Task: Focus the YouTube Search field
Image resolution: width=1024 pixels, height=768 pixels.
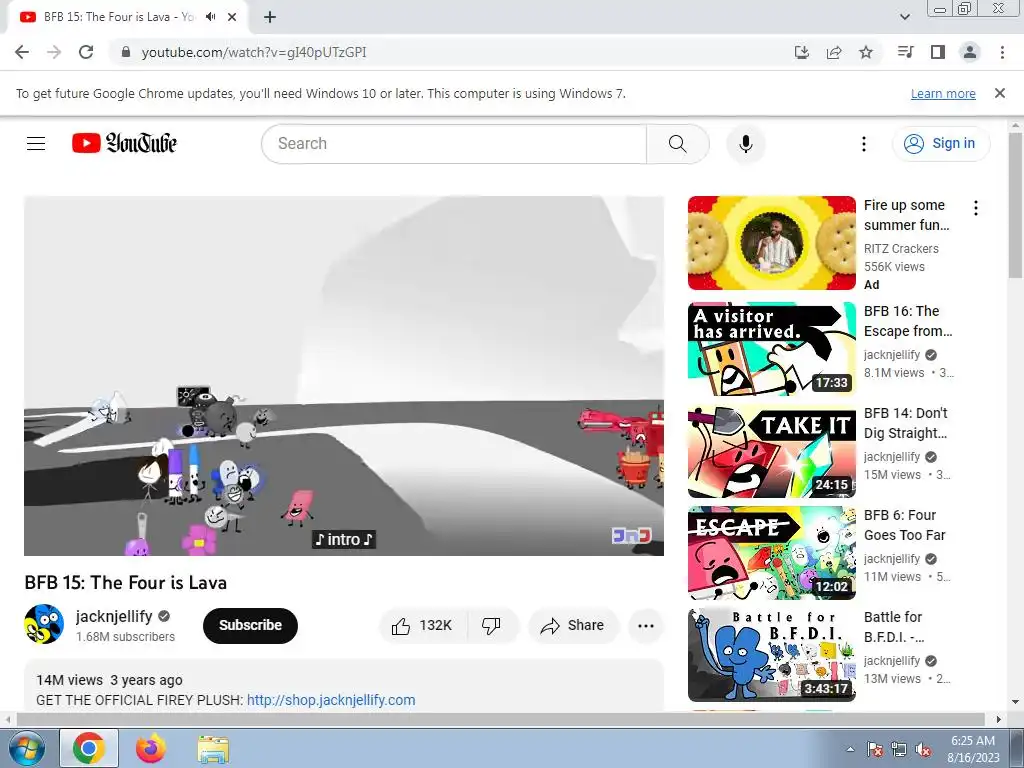Action: coord(454,144)
